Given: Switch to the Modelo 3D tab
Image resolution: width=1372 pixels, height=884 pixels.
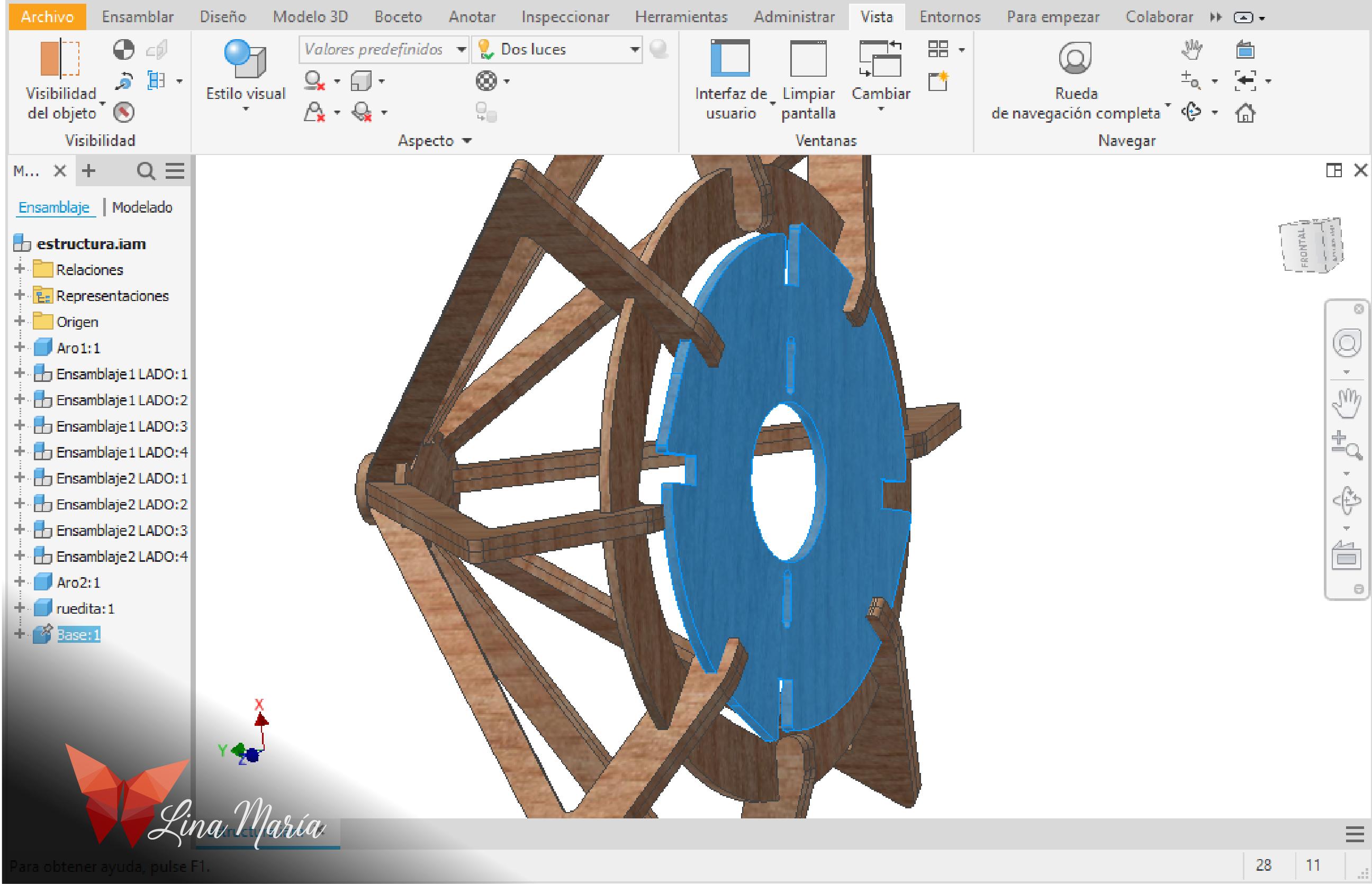Looking at the screenshot, I should click(x=310, y=16).
